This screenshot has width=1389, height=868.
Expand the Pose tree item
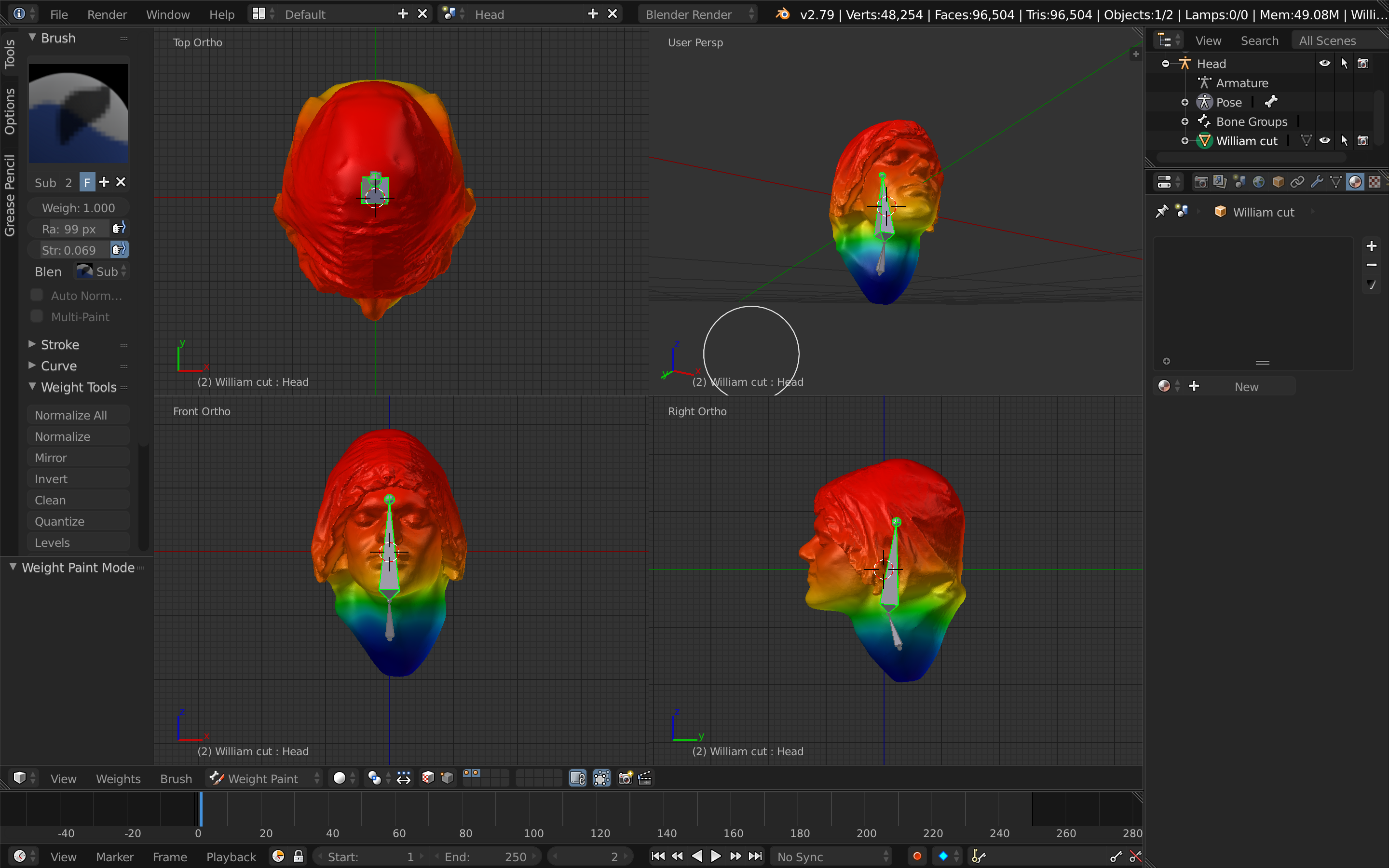(1185, 102)
